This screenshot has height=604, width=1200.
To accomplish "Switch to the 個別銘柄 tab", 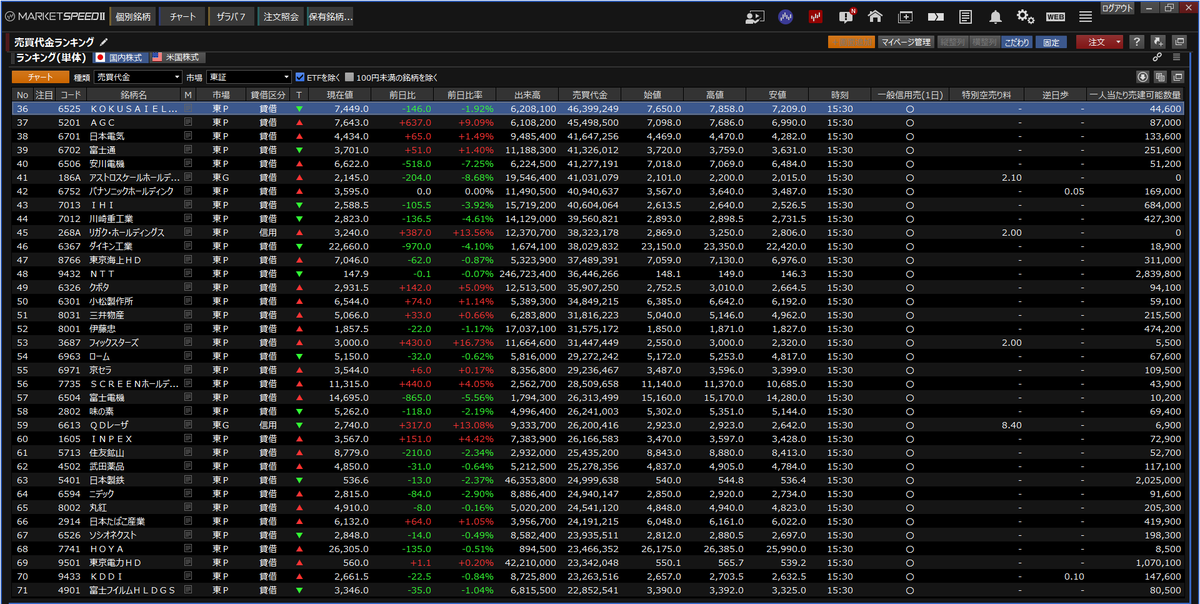I will click(133, 17).
